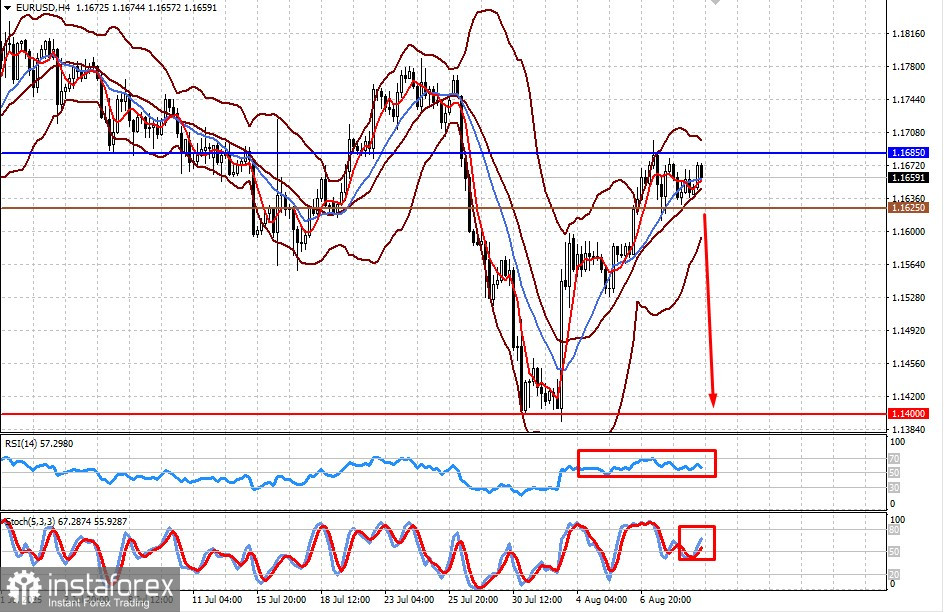Click the 20 level on the Stochastic scale
The height and width of the screenshot is (612, 944).
coord(895,574)
